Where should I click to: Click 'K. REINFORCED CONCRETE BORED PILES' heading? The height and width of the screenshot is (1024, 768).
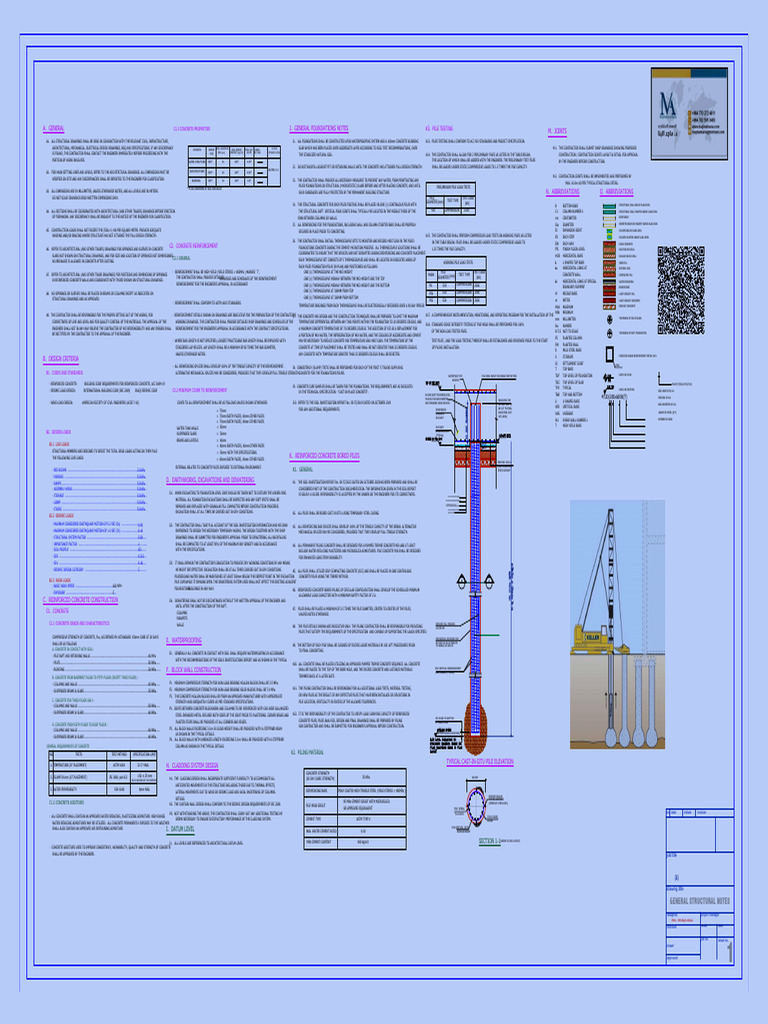325,455
